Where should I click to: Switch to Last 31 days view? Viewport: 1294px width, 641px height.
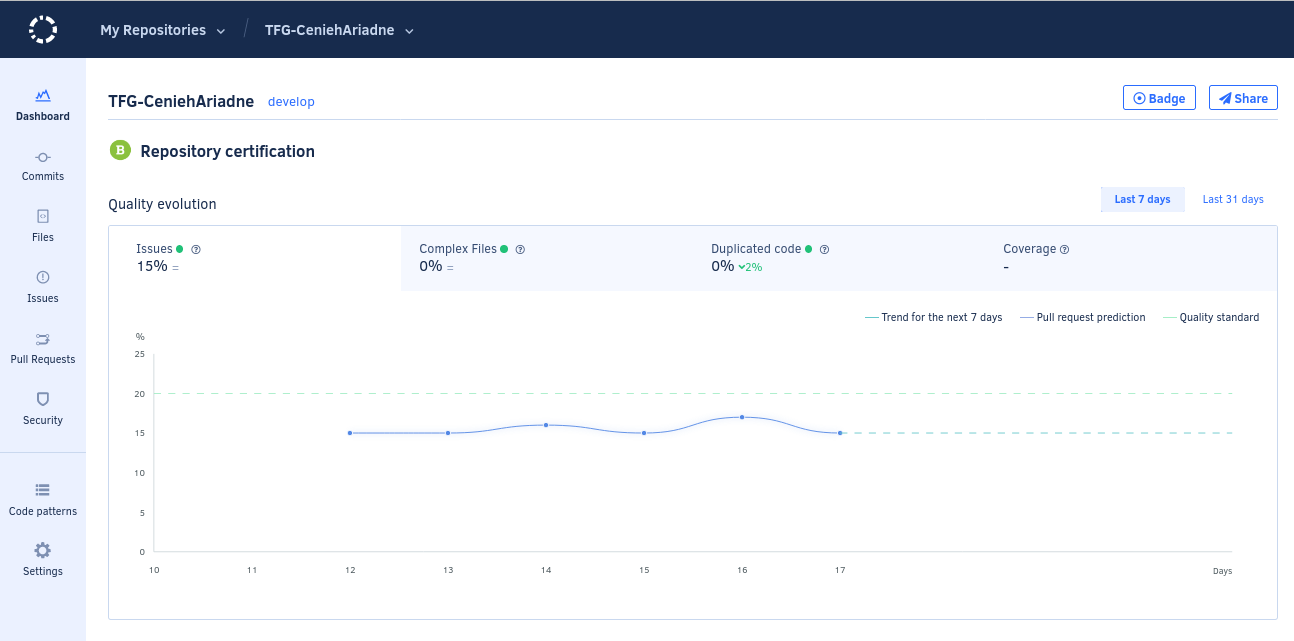[1233, 199]
